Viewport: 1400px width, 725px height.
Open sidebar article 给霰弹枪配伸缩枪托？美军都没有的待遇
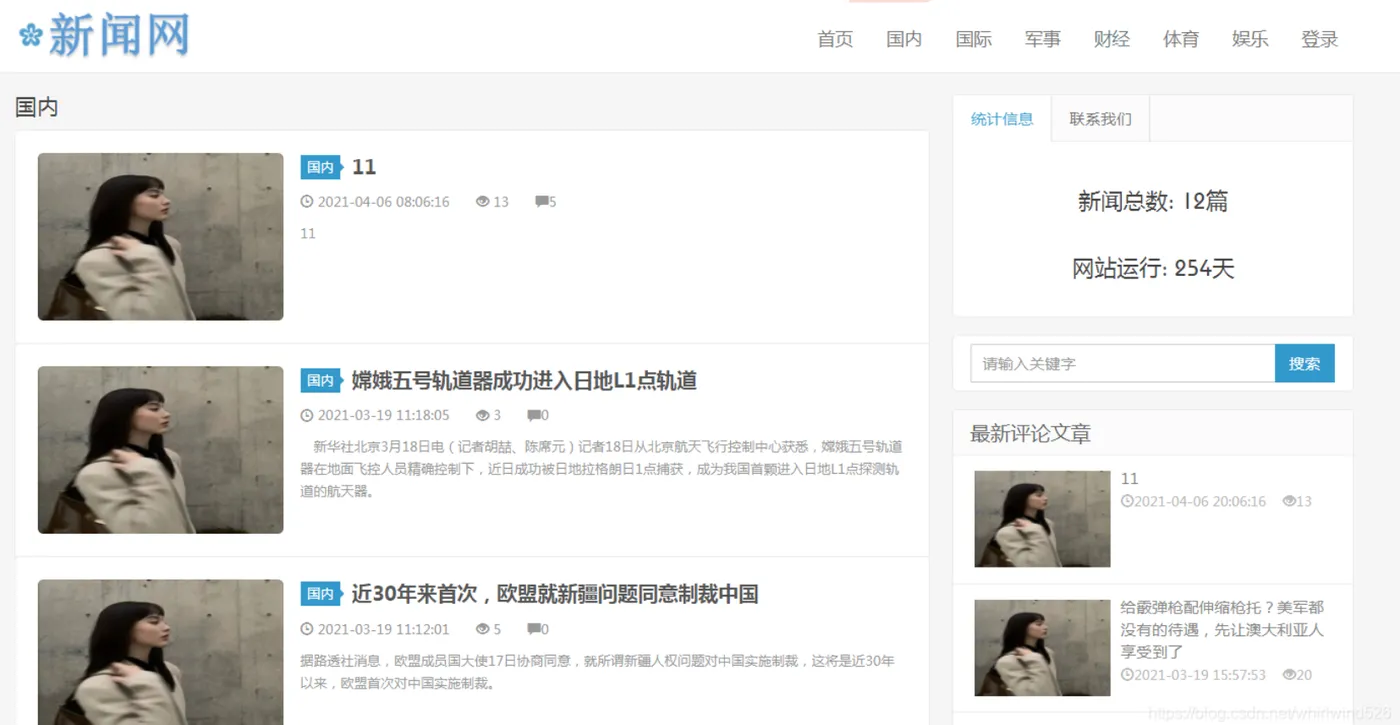pos(1222,629)
